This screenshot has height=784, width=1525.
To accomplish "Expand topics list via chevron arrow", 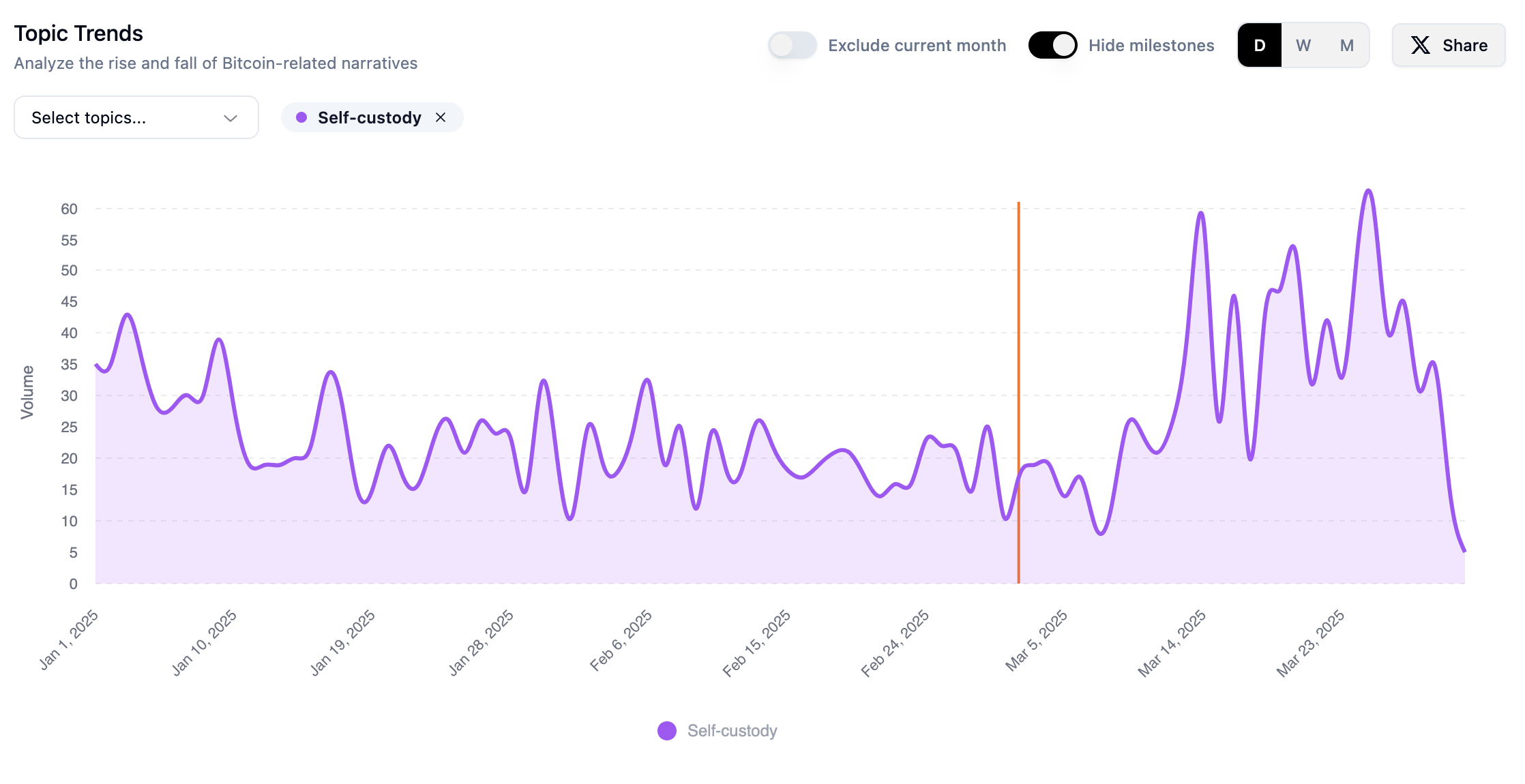I will click(x=231, y=118).
